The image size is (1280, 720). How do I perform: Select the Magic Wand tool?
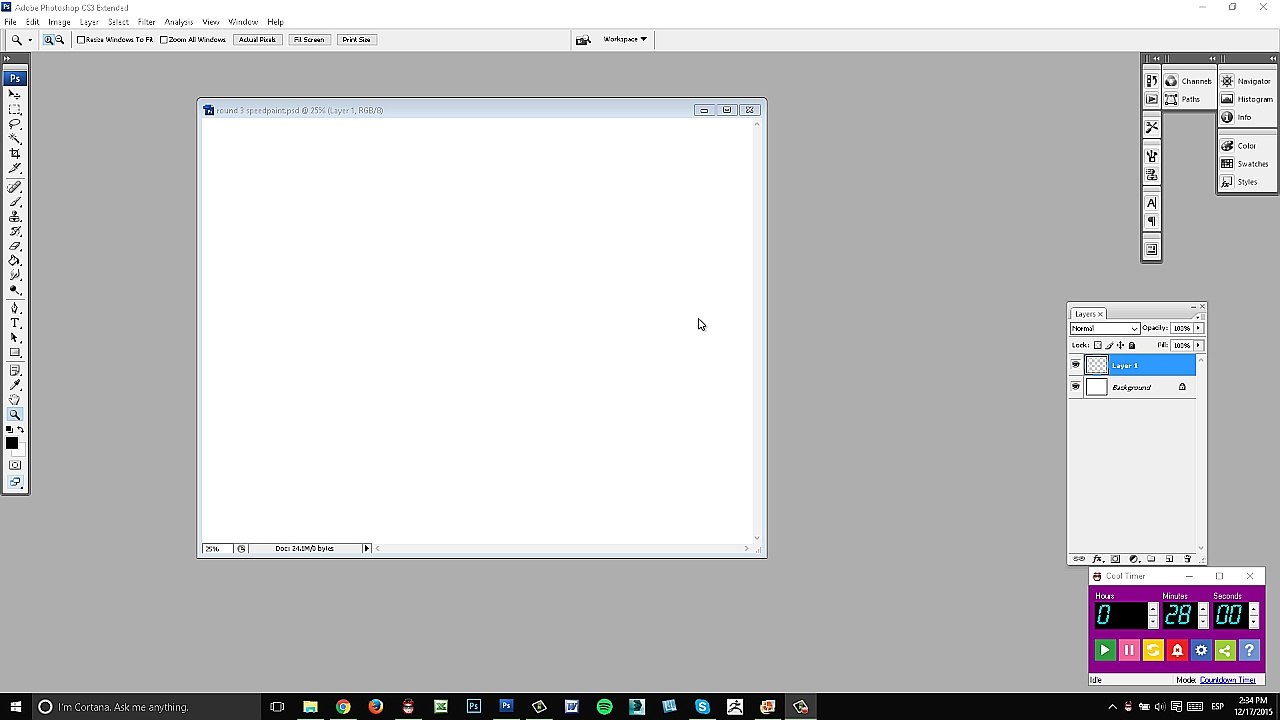15,139
